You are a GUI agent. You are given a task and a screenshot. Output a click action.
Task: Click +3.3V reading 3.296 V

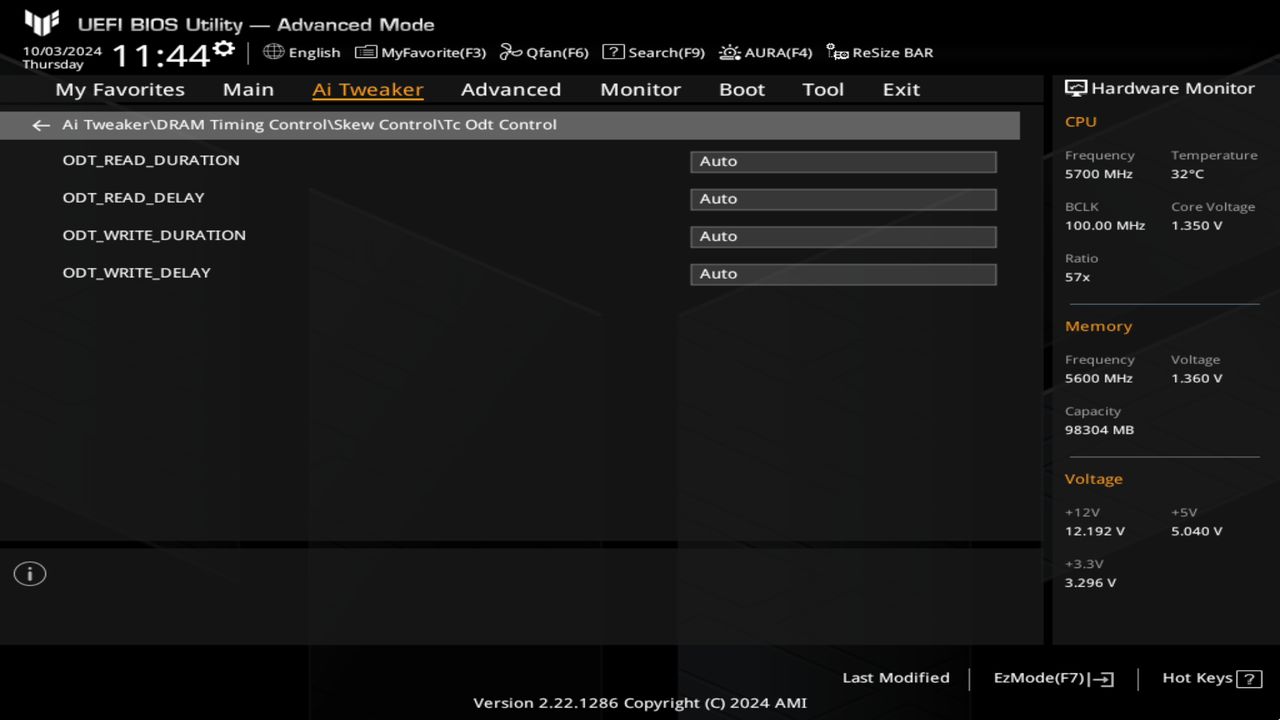pyautogui.click(x=1091, y=583)
